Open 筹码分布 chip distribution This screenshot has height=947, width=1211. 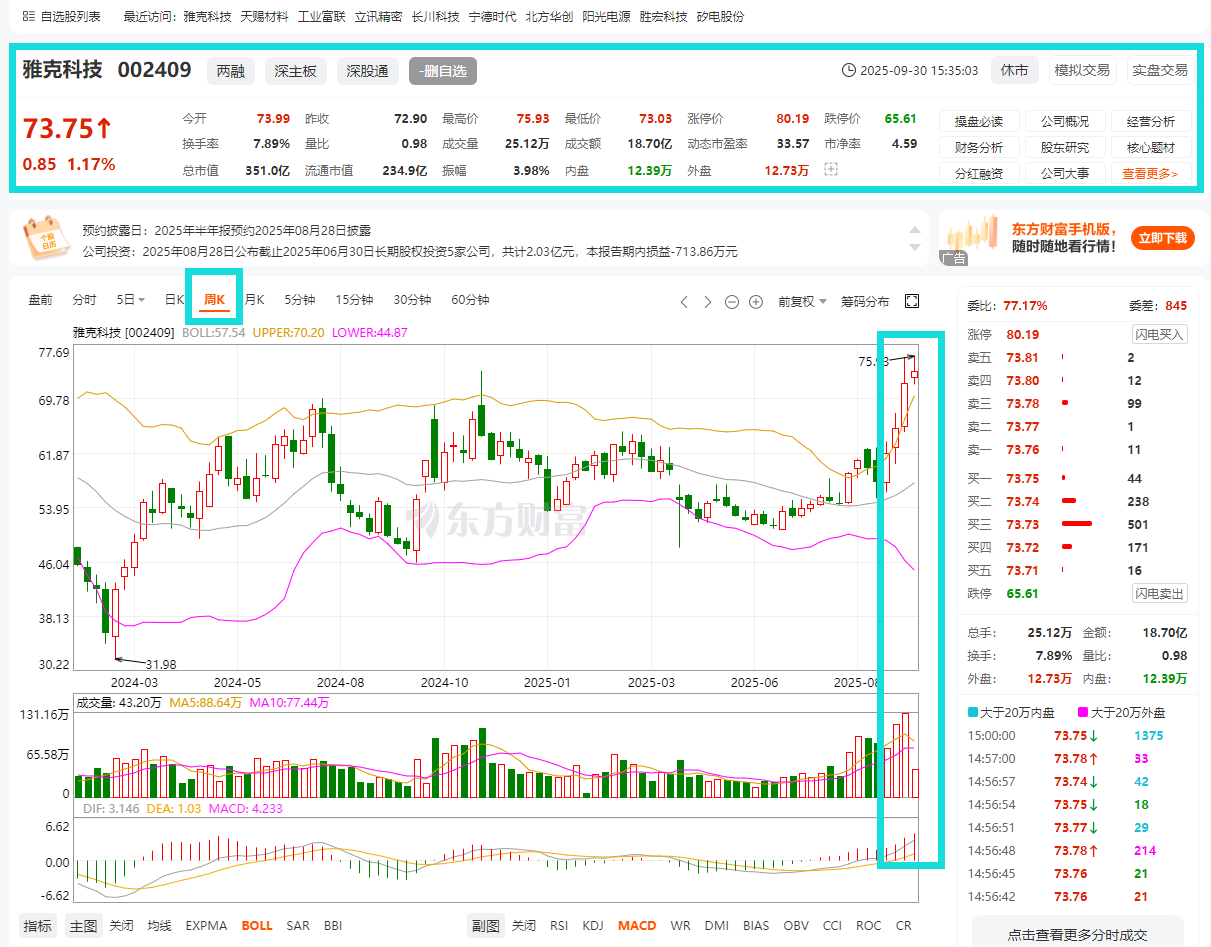pyautogui.click(x=865, y=301)
